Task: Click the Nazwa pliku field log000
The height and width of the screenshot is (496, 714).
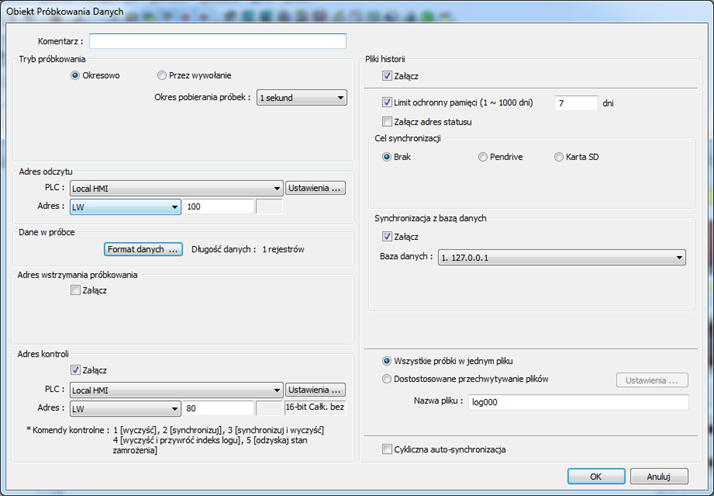Action: click(578, 402)
